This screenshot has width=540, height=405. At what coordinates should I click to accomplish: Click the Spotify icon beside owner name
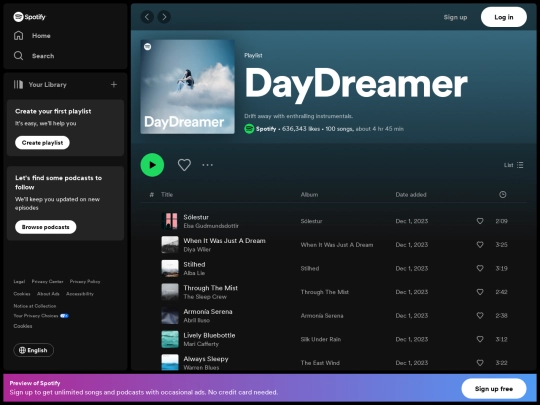click(249, 129)
